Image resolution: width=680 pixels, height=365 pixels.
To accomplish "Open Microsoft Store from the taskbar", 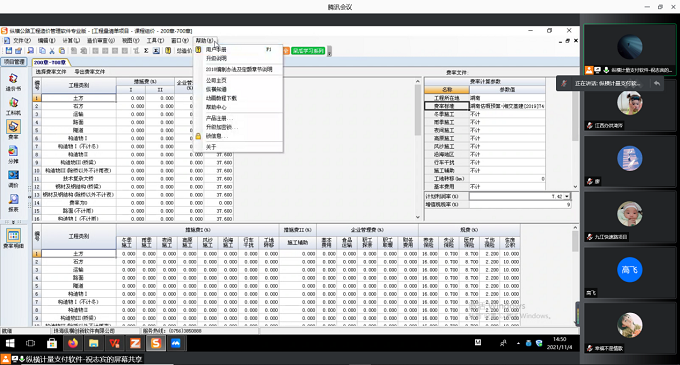I will point(52,343).
